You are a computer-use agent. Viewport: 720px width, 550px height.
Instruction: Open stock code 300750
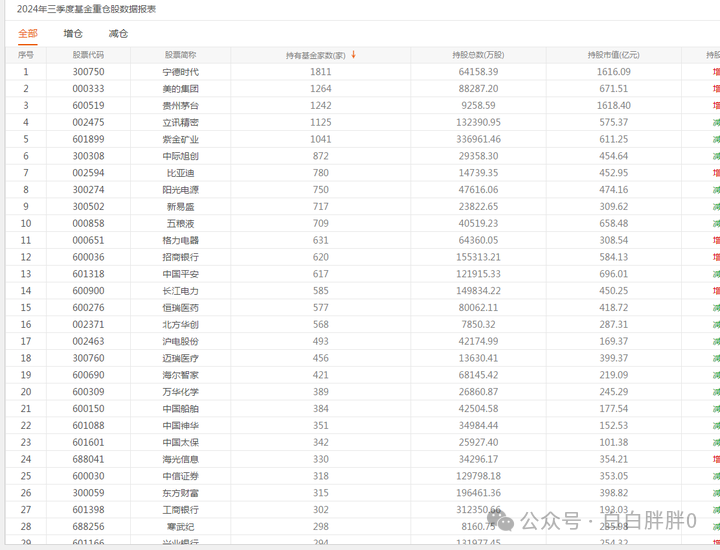[x=88, y=72]
